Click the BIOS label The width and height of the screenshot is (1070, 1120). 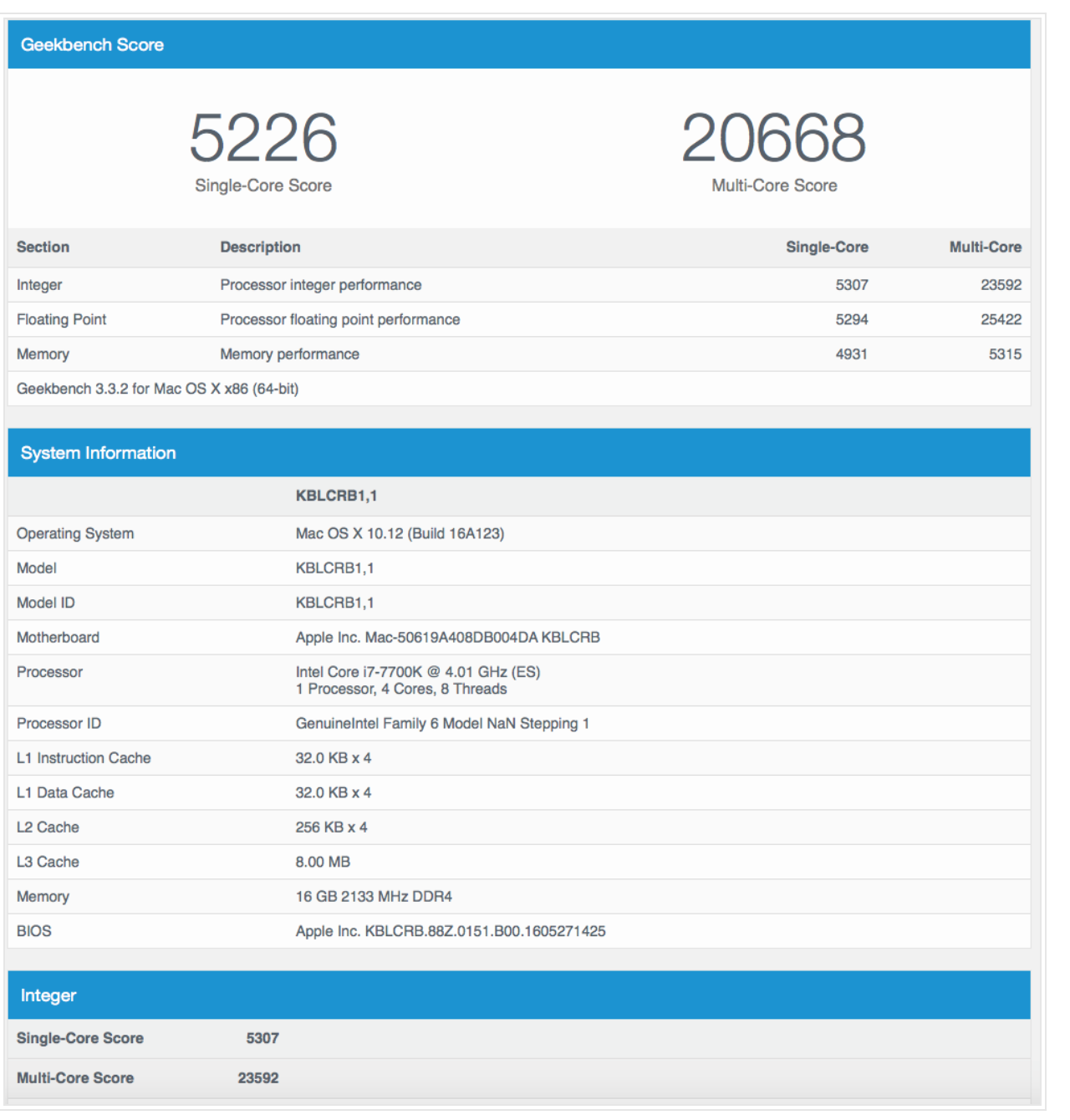tap(33, 931)
